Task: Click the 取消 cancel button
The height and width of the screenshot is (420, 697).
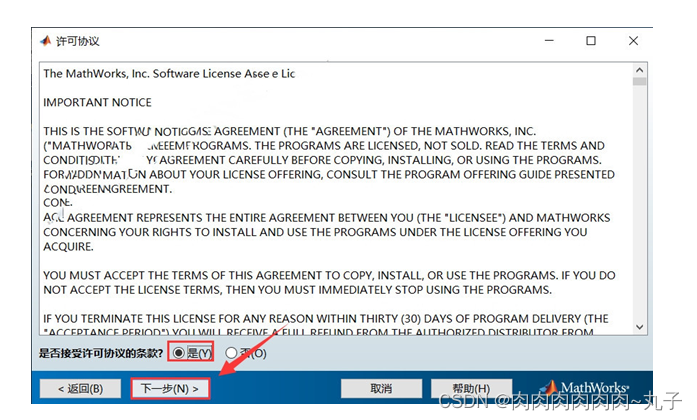Action: [x=381, y=389]
